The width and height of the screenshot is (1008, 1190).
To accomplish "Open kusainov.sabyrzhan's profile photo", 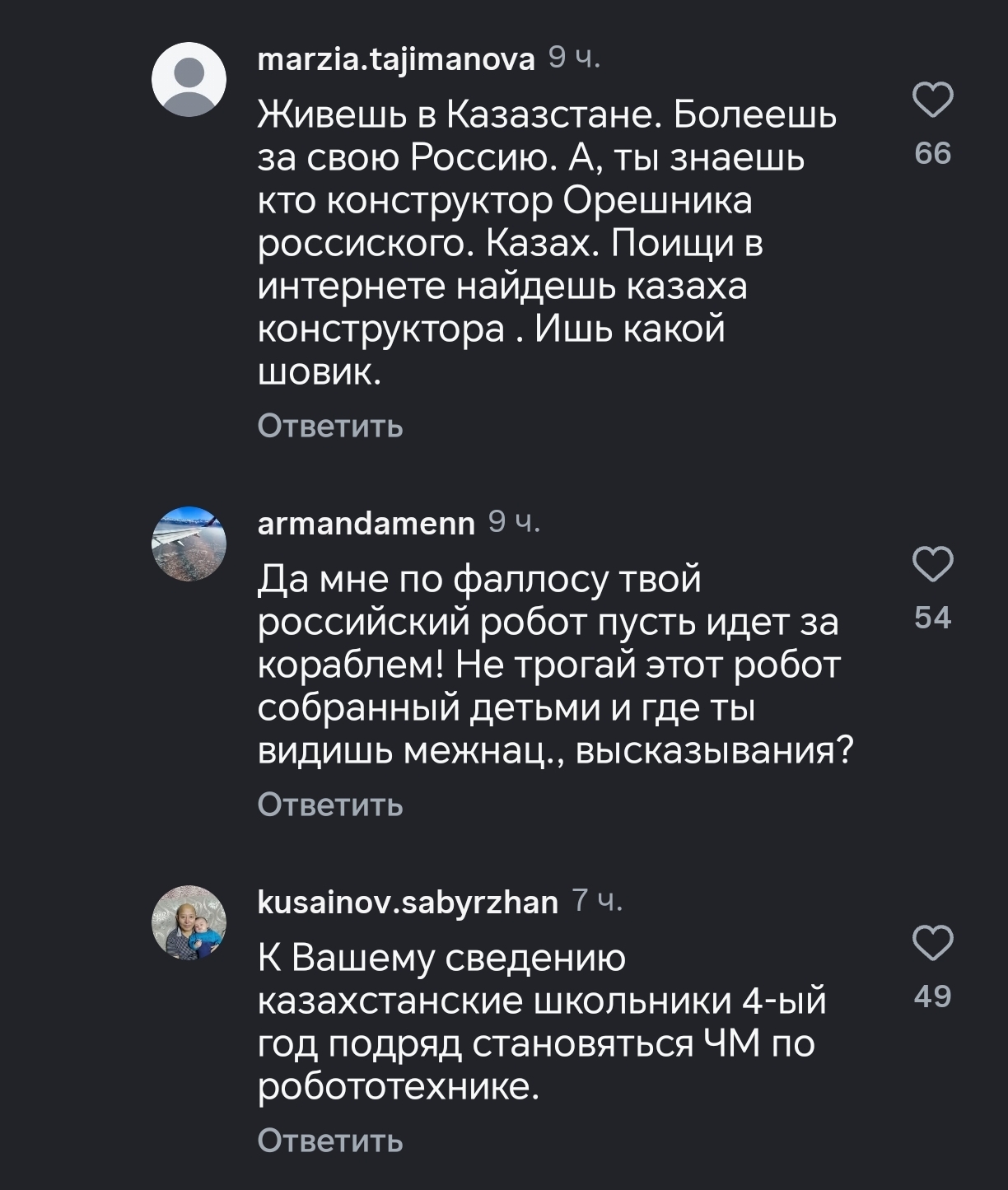I will pos(189,922).
